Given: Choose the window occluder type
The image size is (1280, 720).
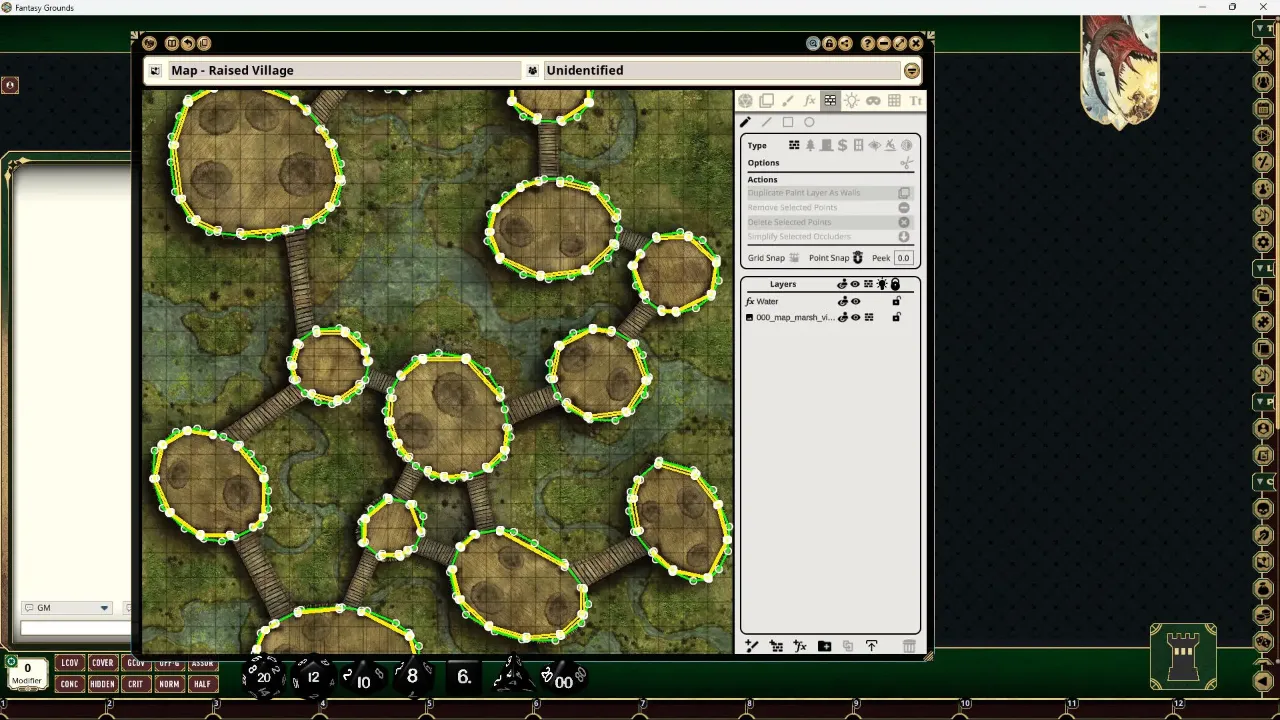Looking at the screenshot, I should (858, 145).
